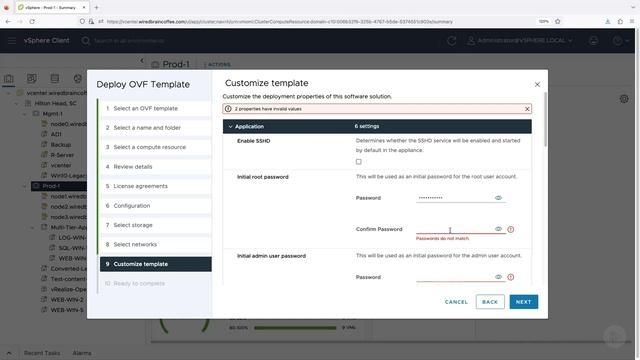Select the R-Server VM in inventory
This screenshot has height=360, width=640.
pos(62,155)
